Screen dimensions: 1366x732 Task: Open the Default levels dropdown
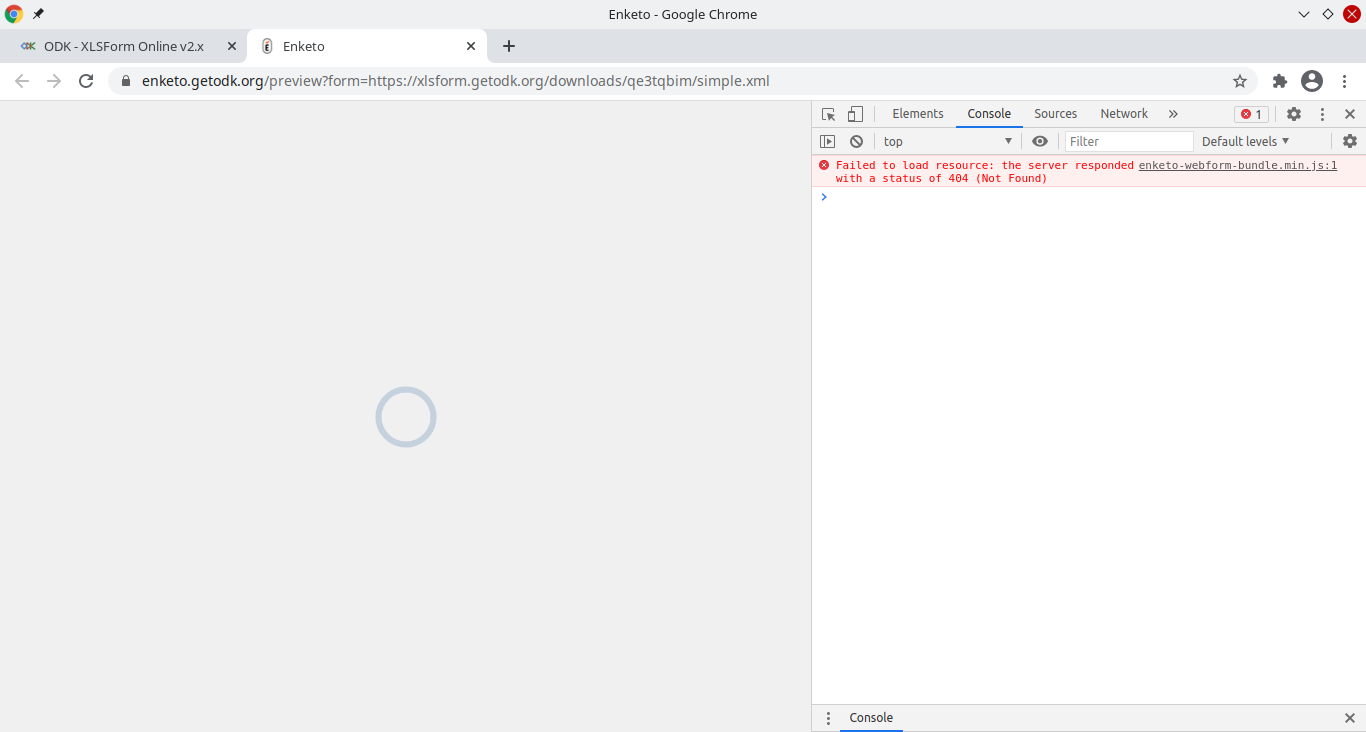(x=1244, y=141)
